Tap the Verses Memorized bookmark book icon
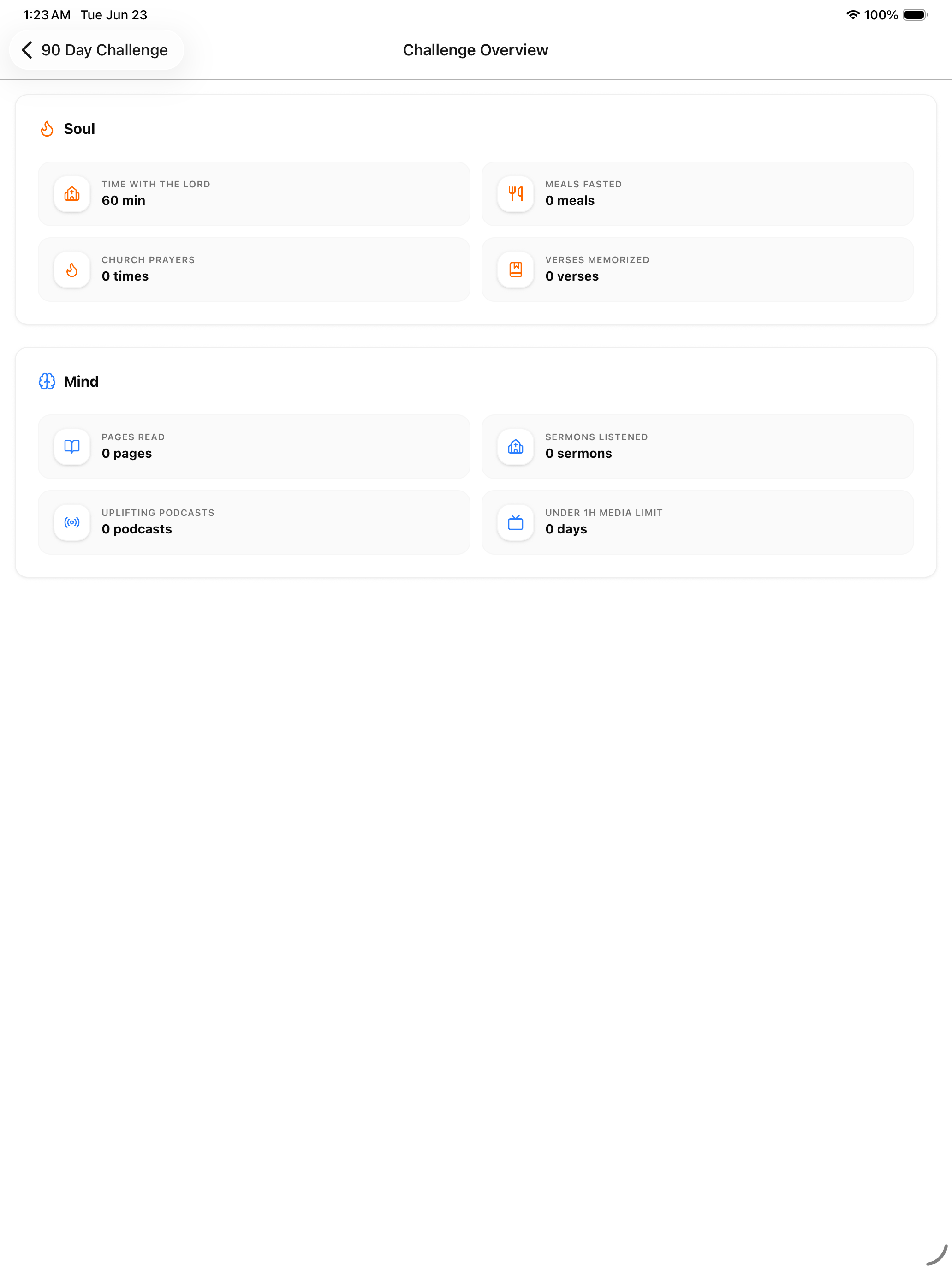 point(515,270)
